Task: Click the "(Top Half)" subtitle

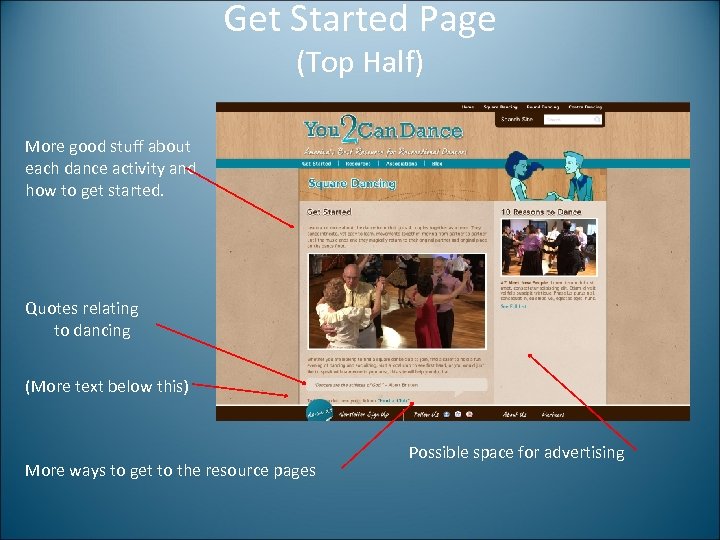Action: pyautogui.click(x=360, y=62)
